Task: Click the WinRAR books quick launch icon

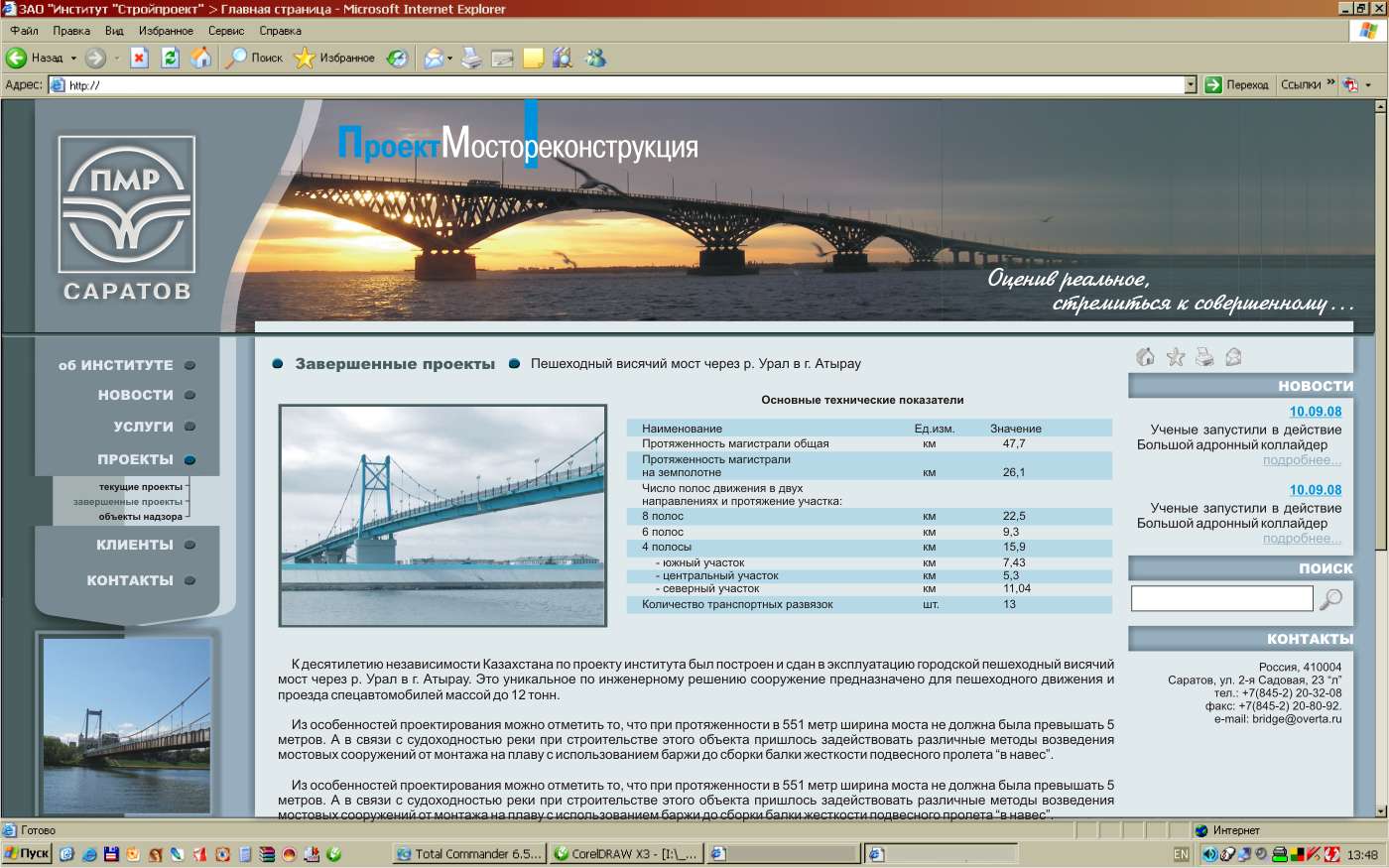Action: click(267, 853)
